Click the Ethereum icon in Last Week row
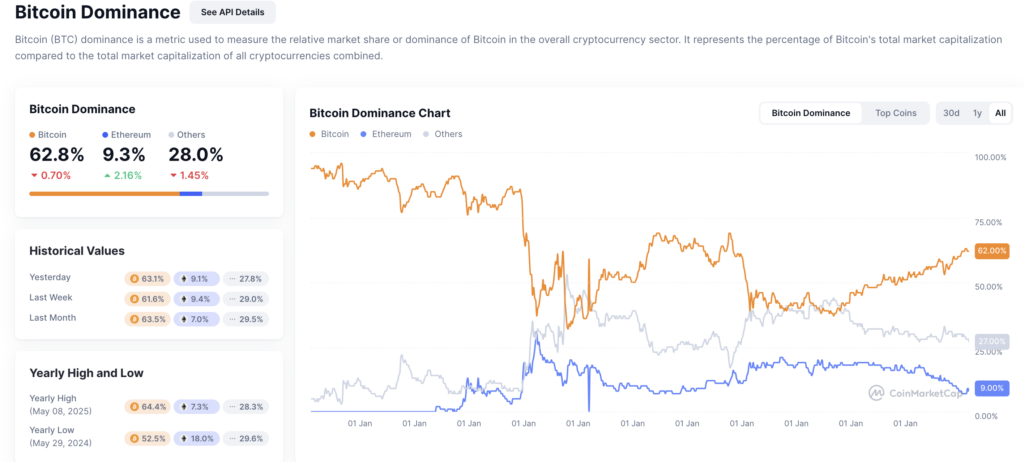 (182, 299)
